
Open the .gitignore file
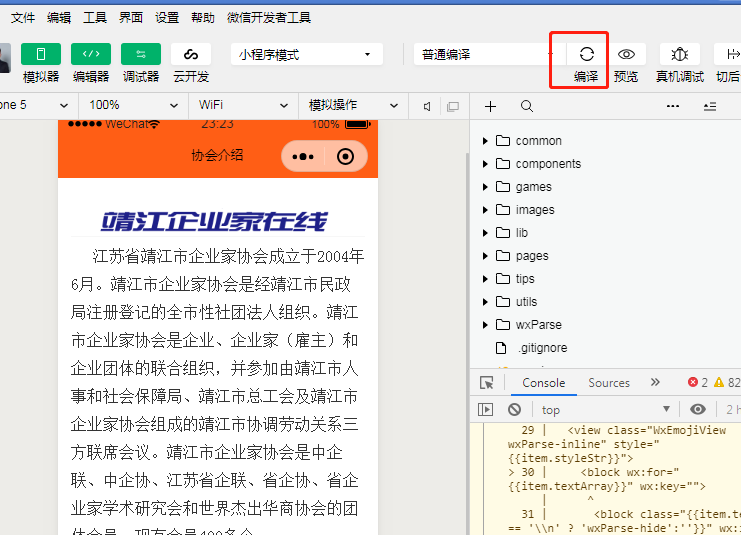point(541,348)
